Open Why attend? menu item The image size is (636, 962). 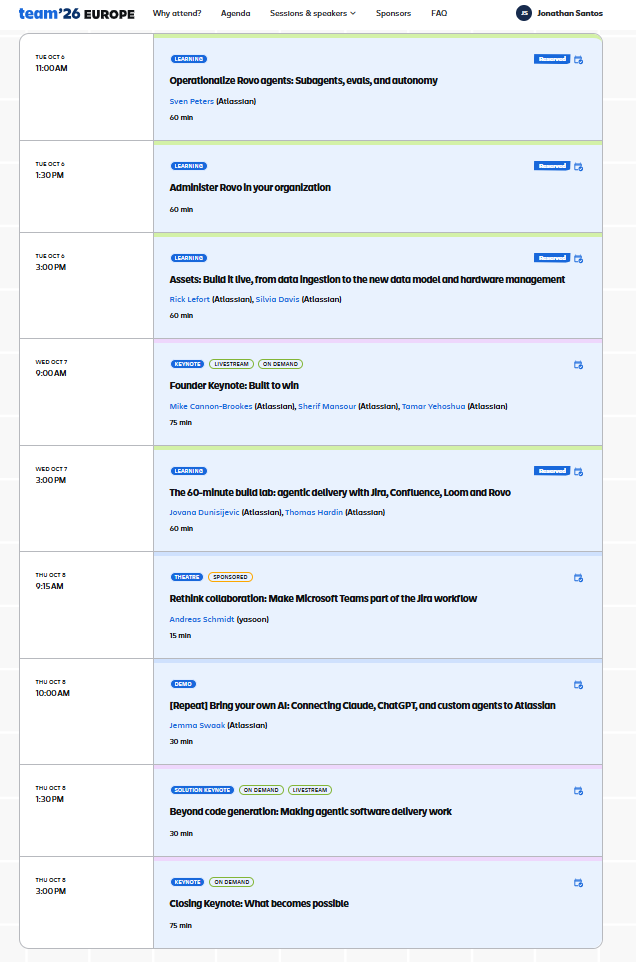pos(177,13)
